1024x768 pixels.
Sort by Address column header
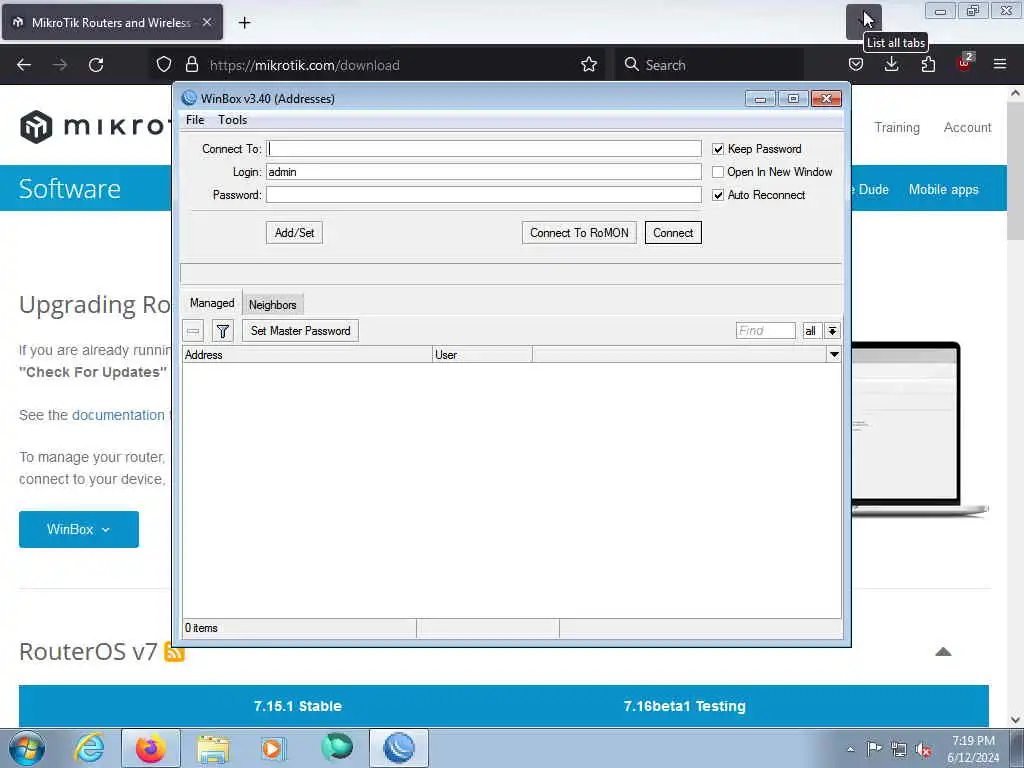(x=307, y=355)
